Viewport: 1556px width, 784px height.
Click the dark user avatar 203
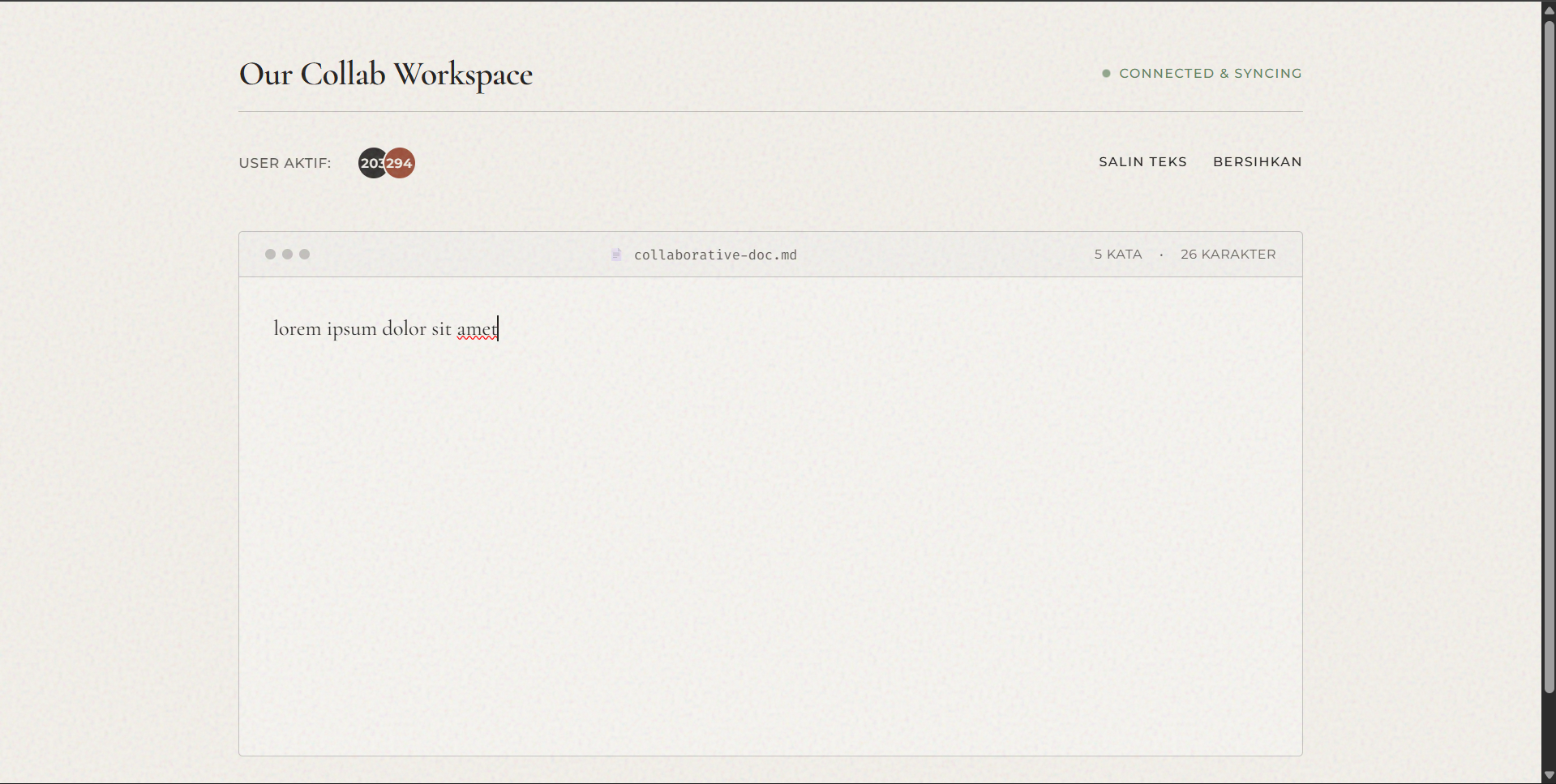click(x=371, y=163)
